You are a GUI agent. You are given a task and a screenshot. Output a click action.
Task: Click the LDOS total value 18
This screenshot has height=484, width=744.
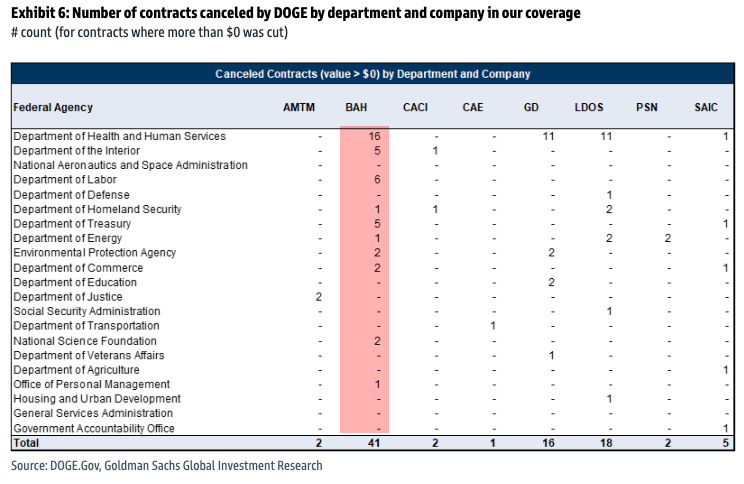(606, 443)
